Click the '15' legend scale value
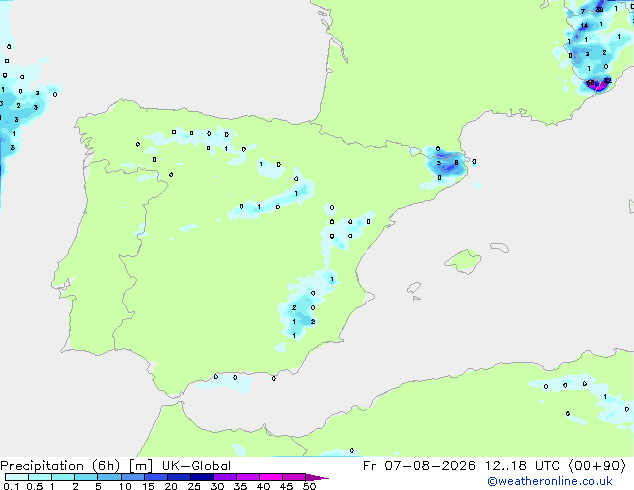Viewport: 634px width, 490px height. [x=148, y=486]
